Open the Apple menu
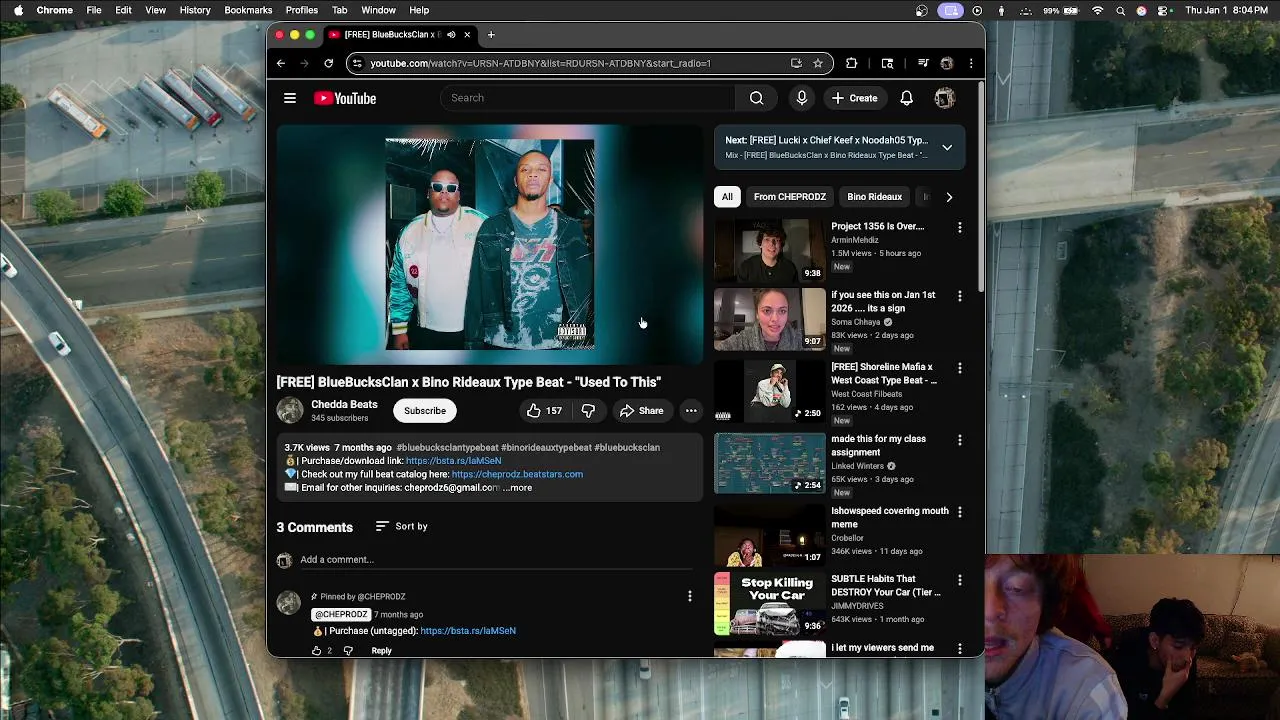Image resolution: width=1280 pixels, height=720 pixels. (x=18, y=10)
